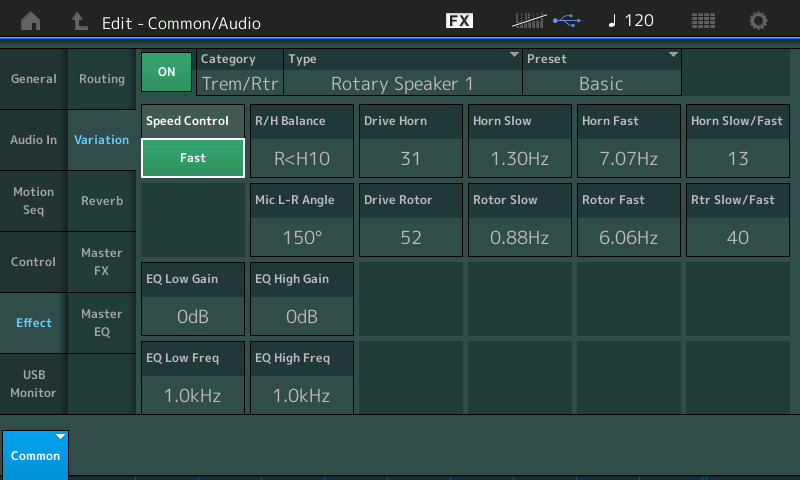This screenshot has height=480, width=800.
Task: Select the Mic L-R Angle value
Action: pos(301,221)
